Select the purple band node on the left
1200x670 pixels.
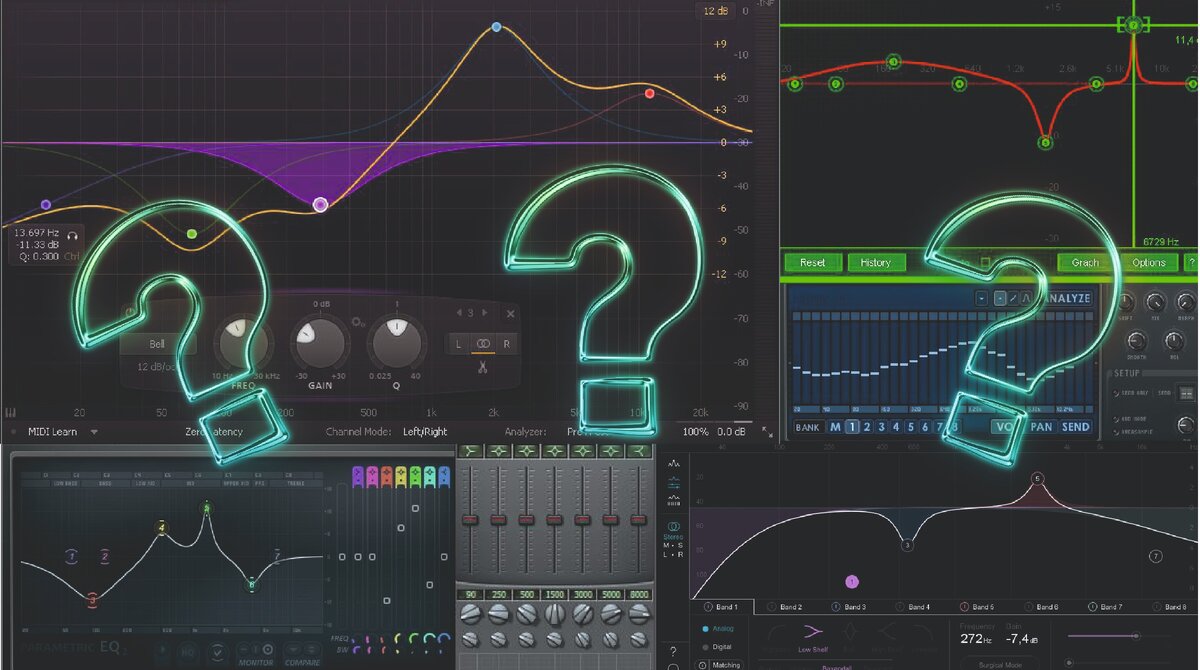point(45,204)
